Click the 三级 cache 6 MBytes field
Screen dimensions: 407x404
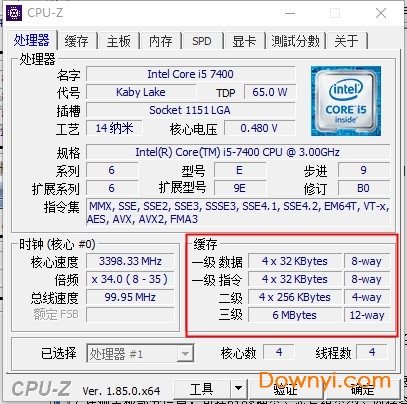(295, 315)
